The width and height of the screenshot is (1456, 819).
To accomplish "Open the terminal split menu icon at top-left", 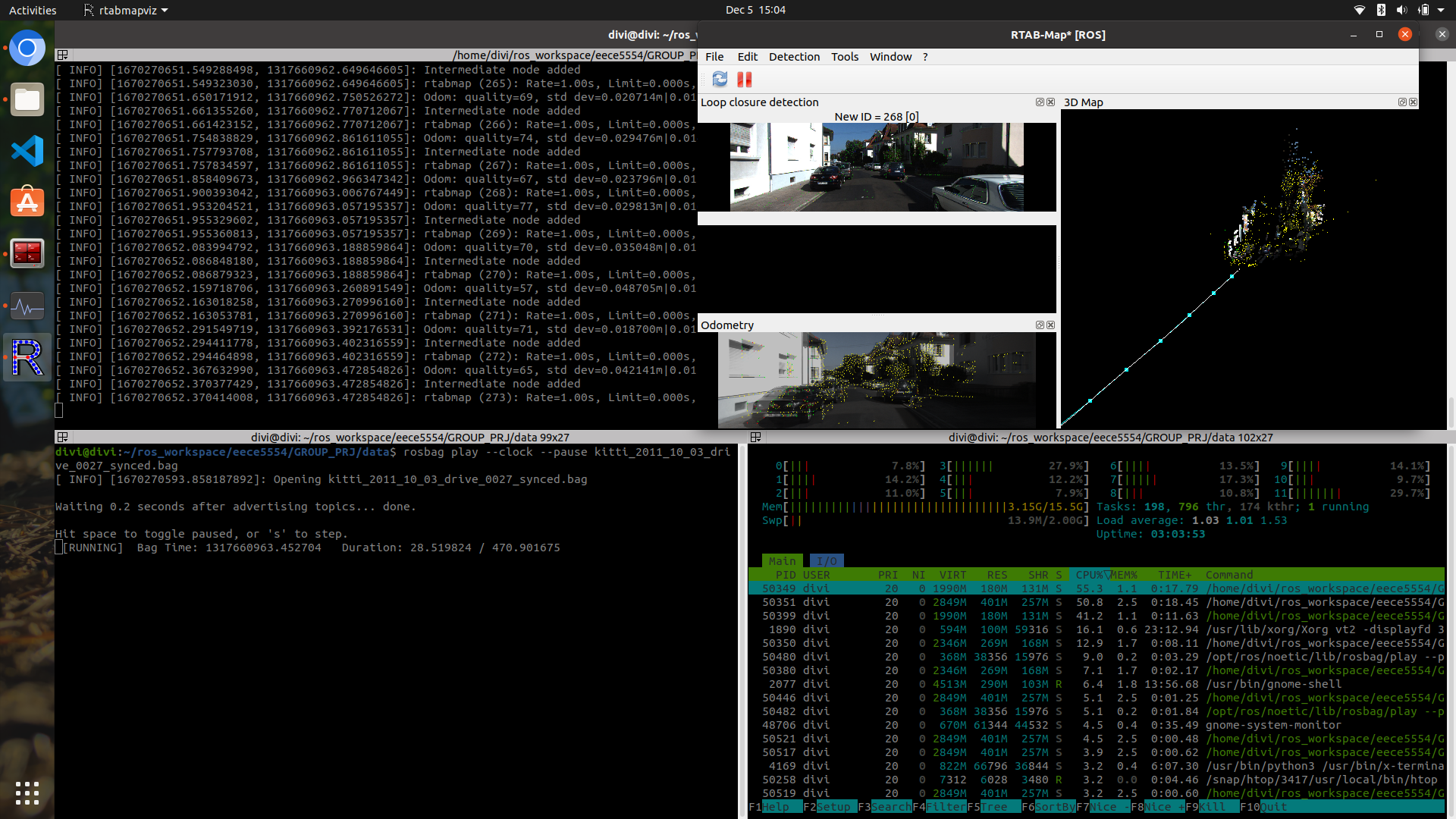I will pos(63,55).
